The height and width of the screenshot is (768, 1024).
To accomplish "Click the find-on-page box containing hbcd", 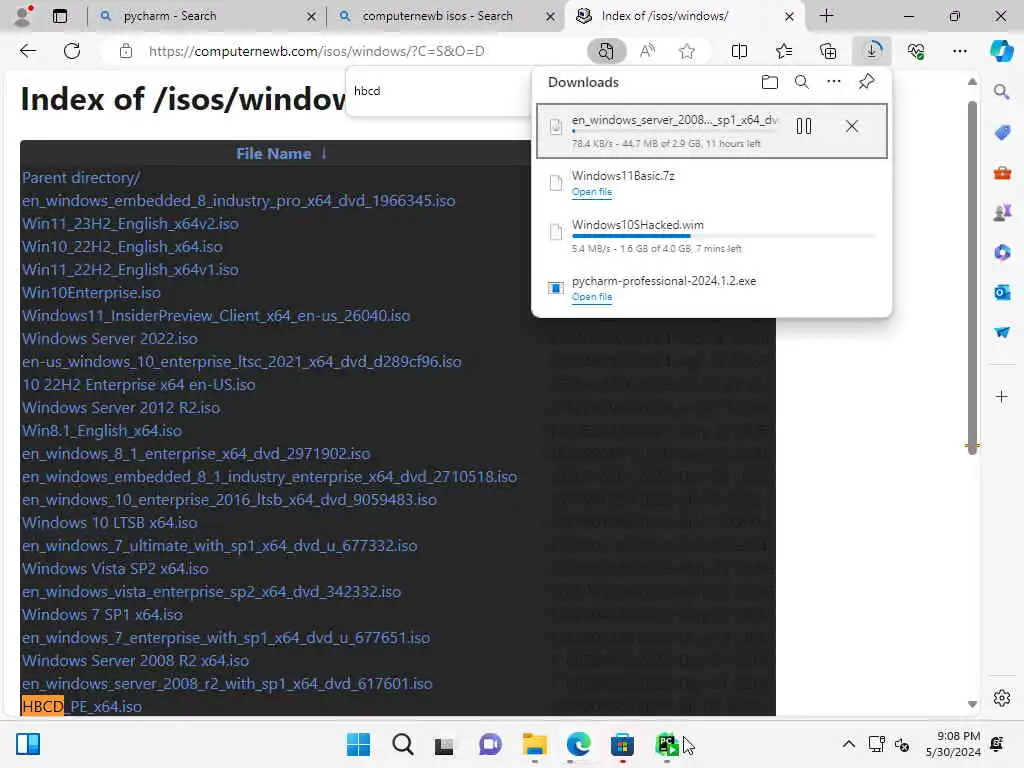I will click(x=438, y=91).
